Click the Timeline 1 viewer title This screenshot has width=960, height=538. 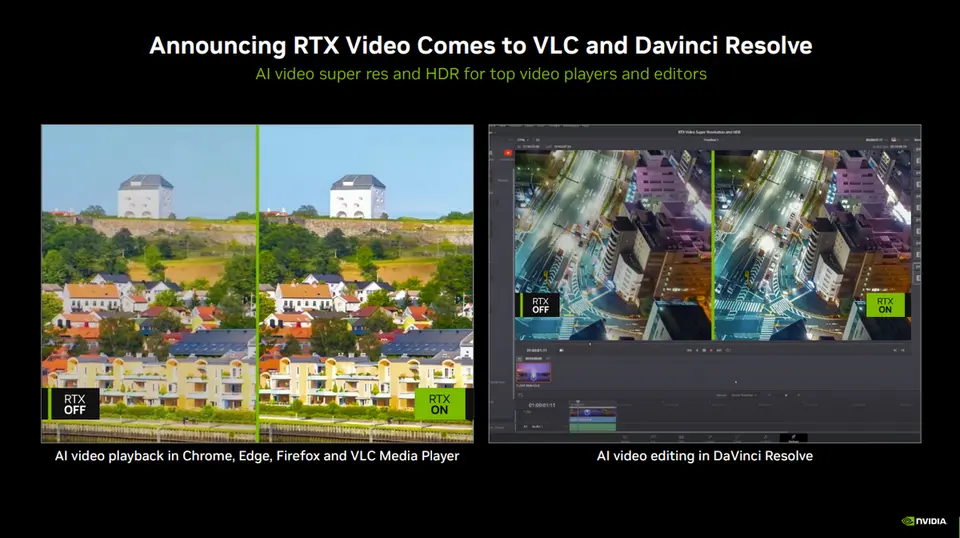tap(710, 140)
